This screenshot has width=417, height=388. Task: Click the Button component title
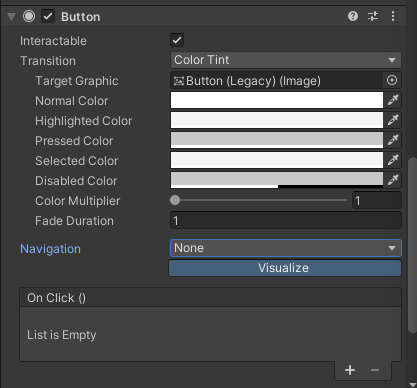point(81,17)
